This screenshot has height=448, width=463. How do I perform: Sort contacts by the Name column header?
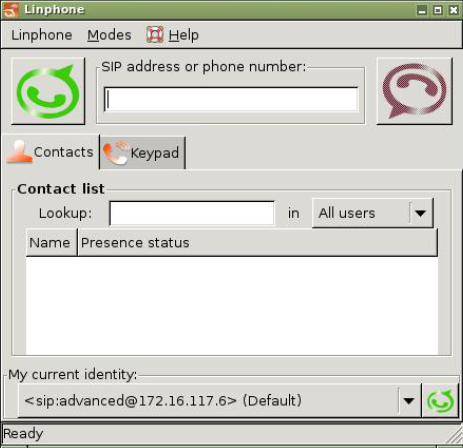(x=51, y=243)
